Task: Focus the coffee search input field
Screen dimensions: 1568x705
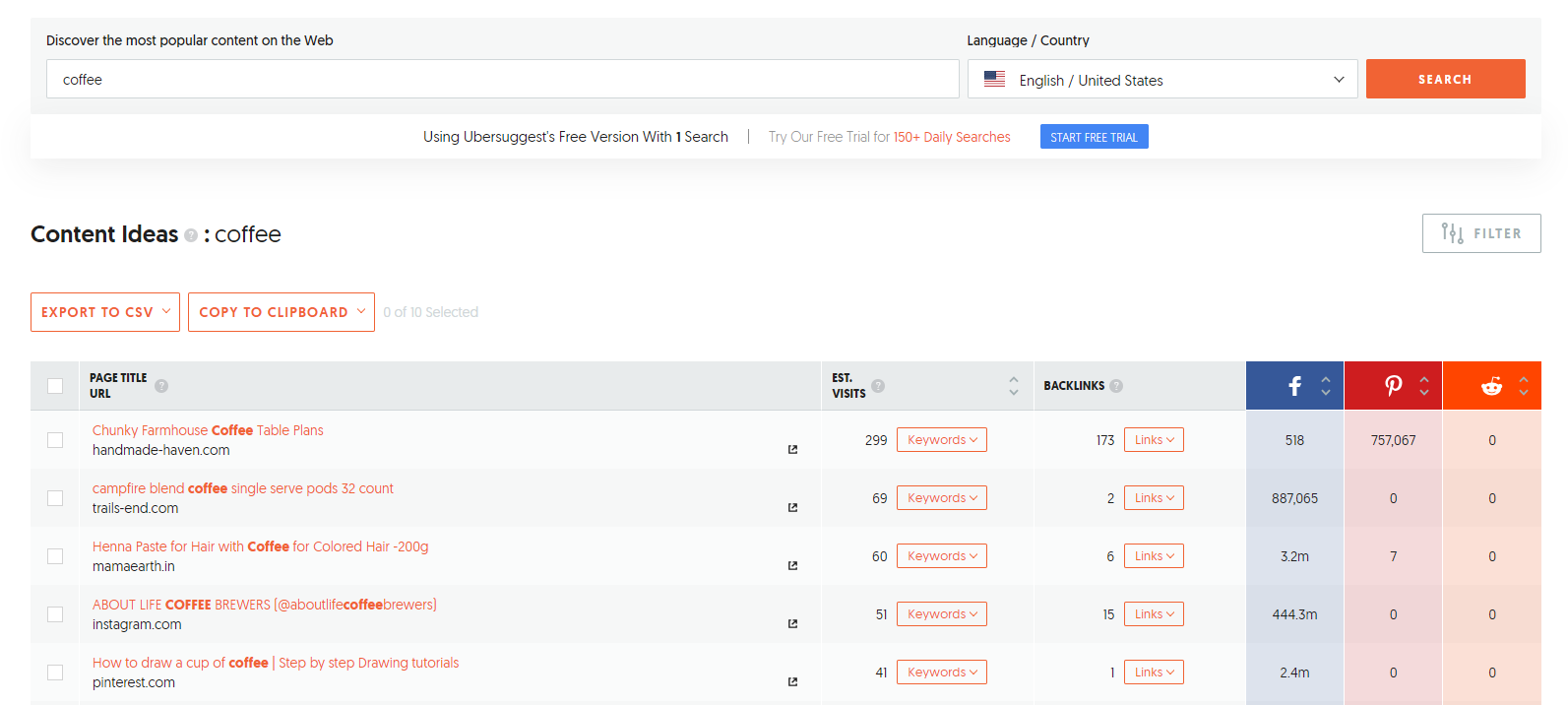Action: (x=503, y=79)
